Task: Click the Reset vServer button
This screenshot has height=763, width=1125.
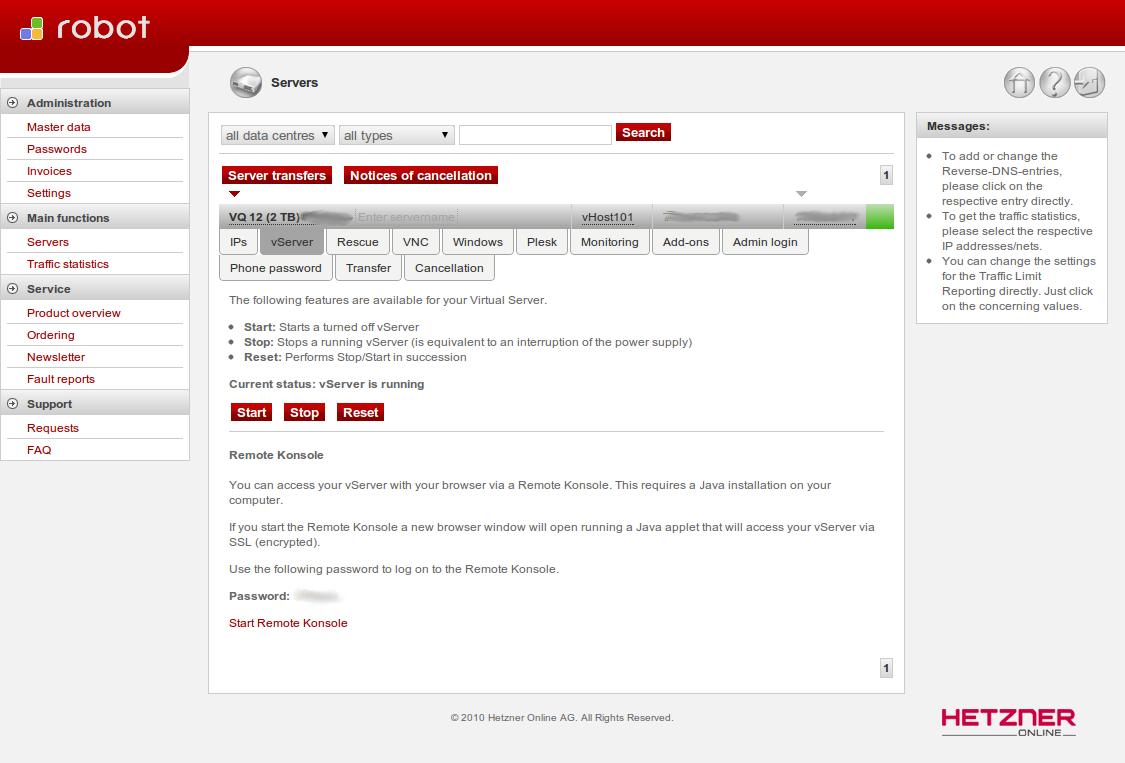Action: pos(360,412)
